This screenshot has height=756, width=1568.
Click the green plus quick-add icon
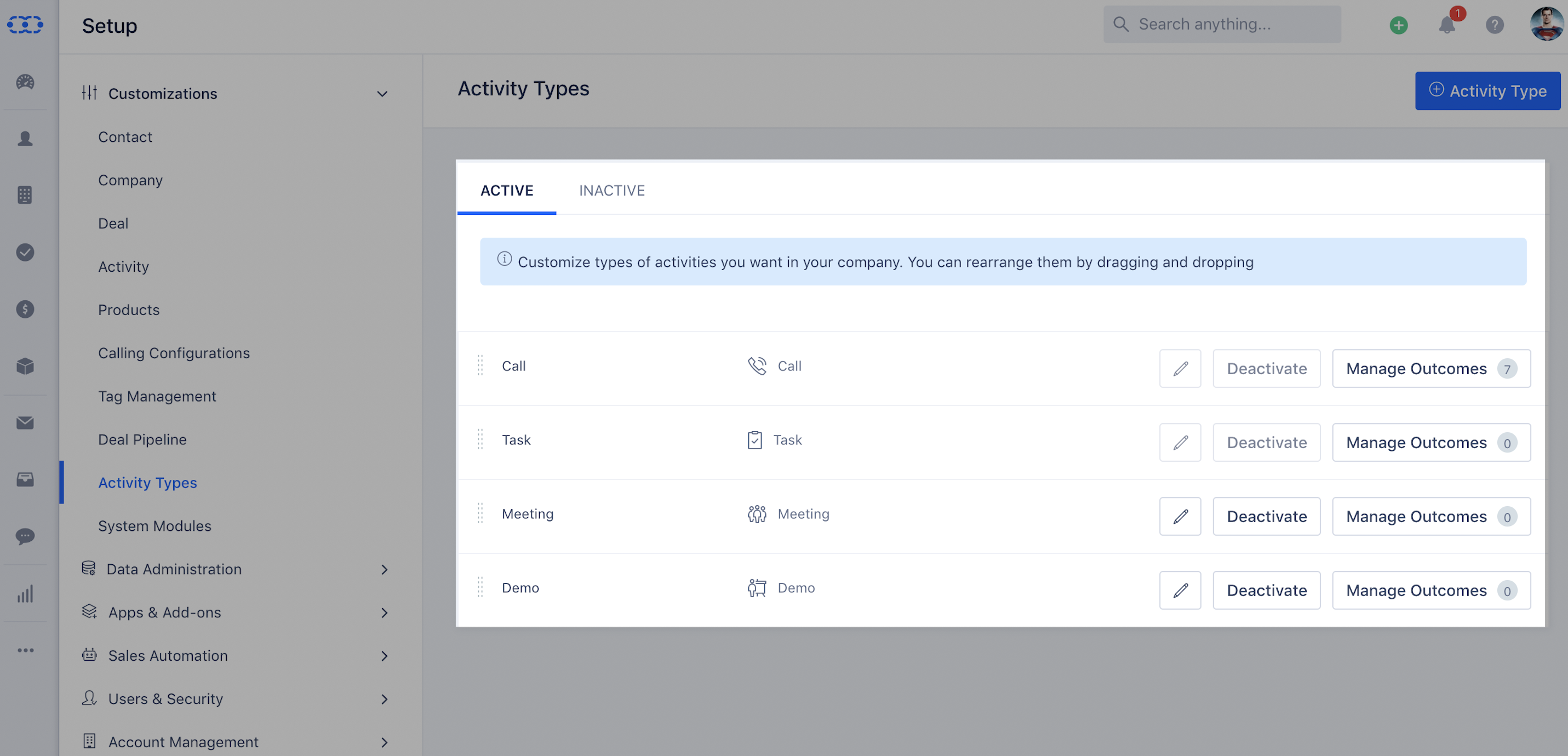(x=1398, y=25)
